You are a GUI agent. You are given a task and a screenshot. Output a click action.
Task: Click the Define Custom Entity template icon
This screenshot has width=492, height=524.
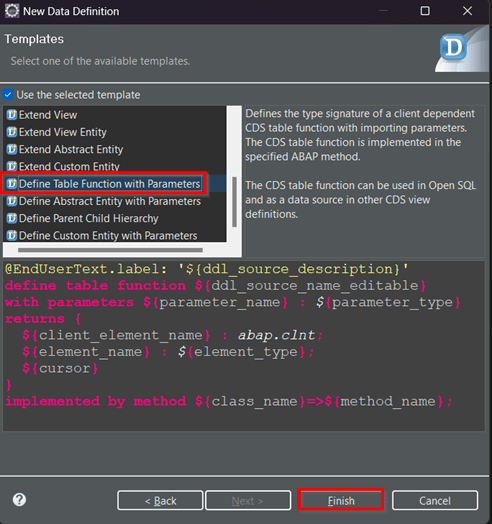pos(11,236)
